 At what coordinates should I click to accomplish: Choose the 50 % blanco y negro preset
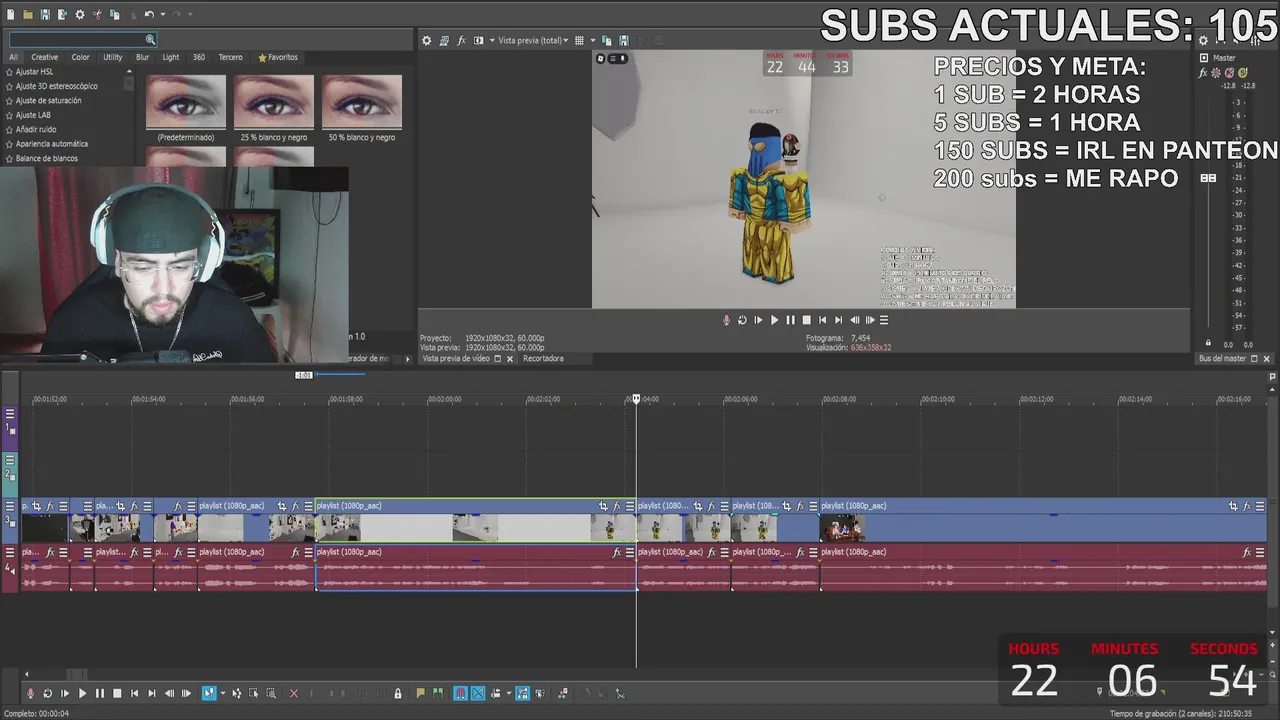pyautogui.click(x=362, y=102)
